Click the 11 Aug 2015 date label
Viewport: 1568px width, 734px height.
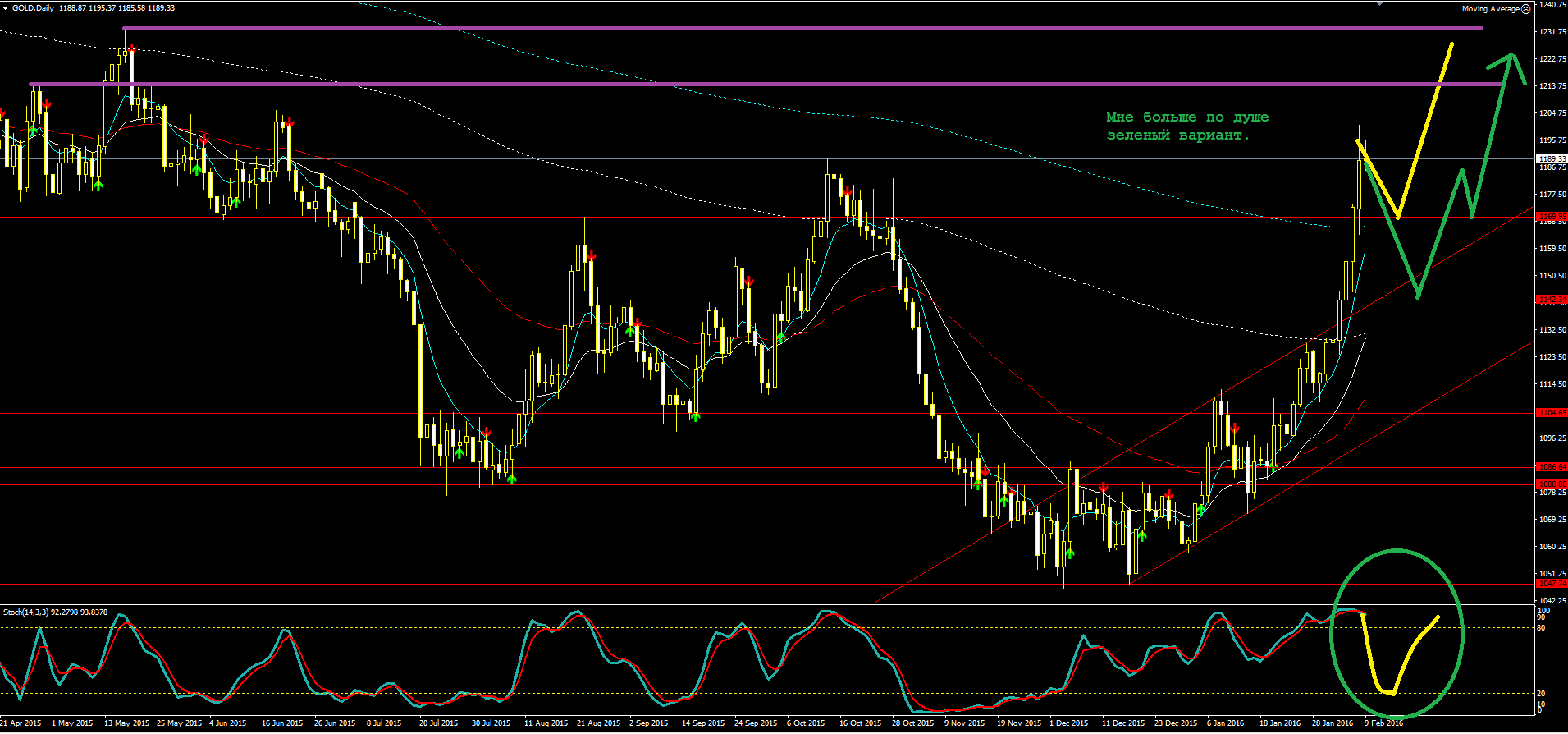(x=546, y=723)
